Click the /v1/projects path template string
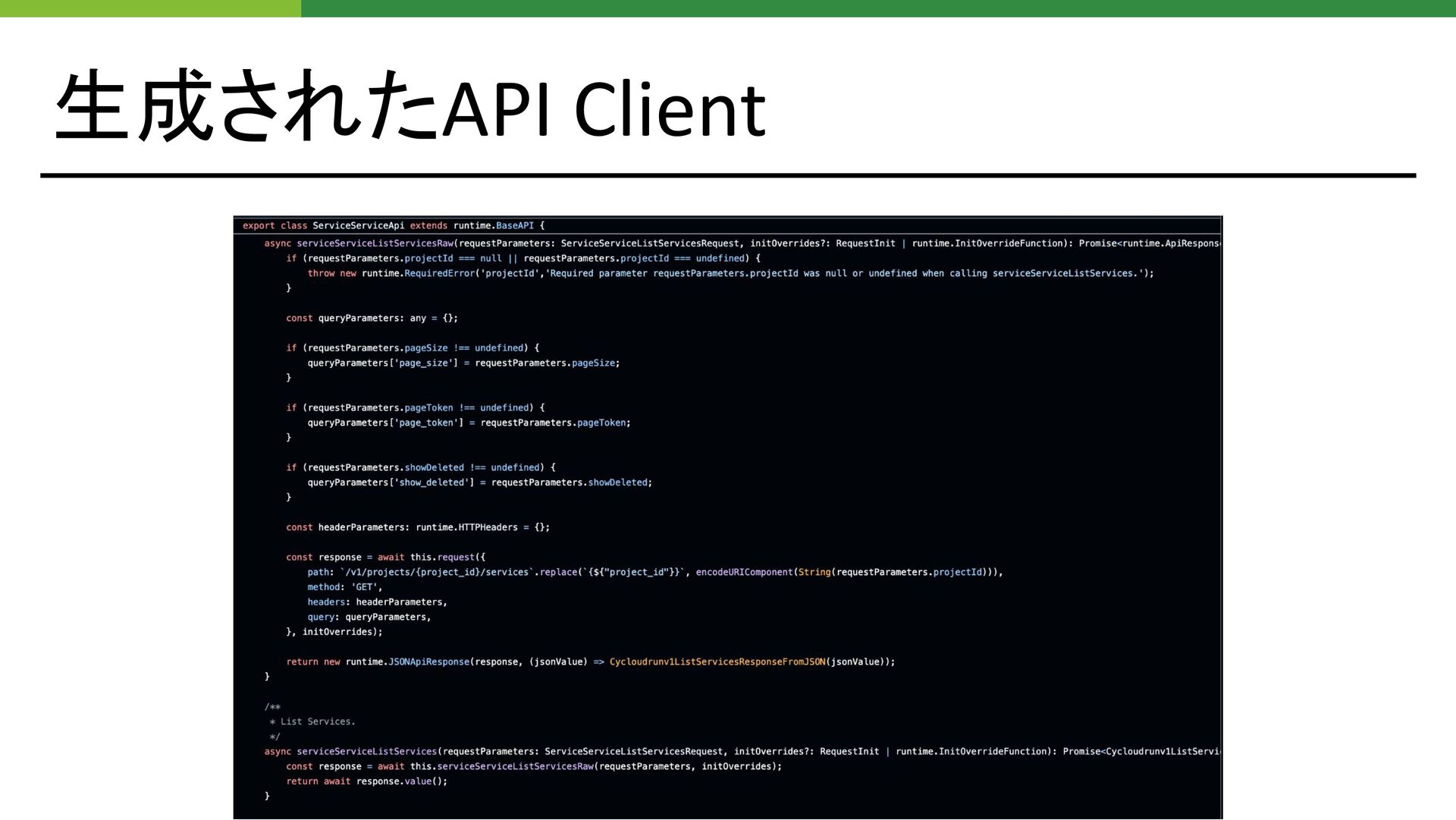The image size is (1456, 820). [438, 572]
